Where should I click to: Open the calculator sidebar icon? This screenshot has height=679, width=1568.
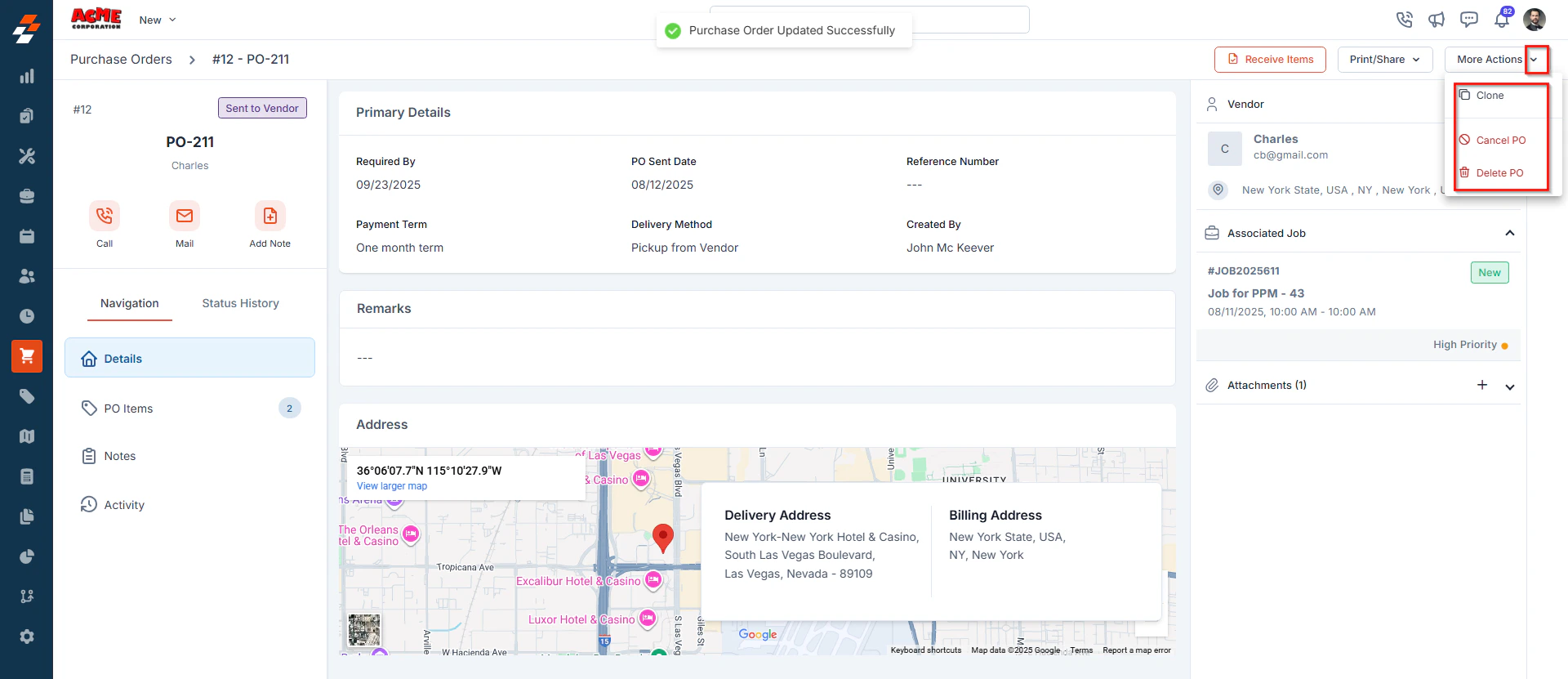tap(27, 476)
